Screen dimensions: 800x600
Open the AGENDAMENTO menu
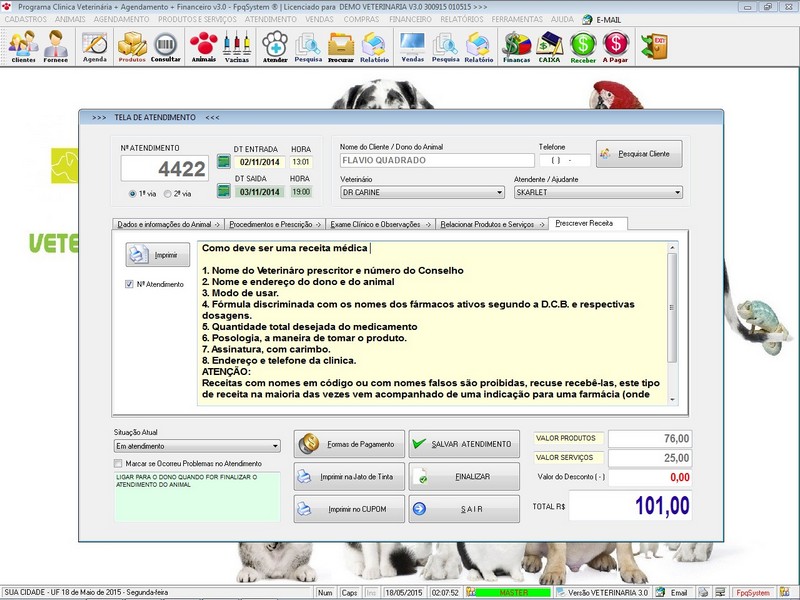pos(121,19)
